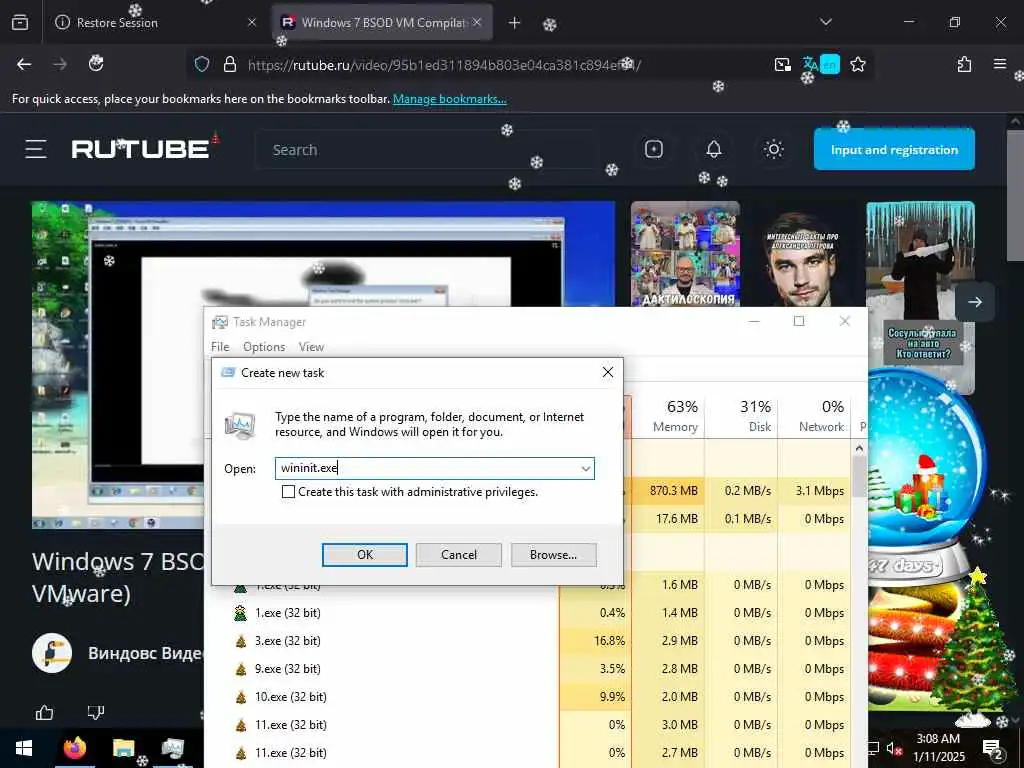
Task: Open the Дактилоскопия video thumbnail
Action: [685, 254]
